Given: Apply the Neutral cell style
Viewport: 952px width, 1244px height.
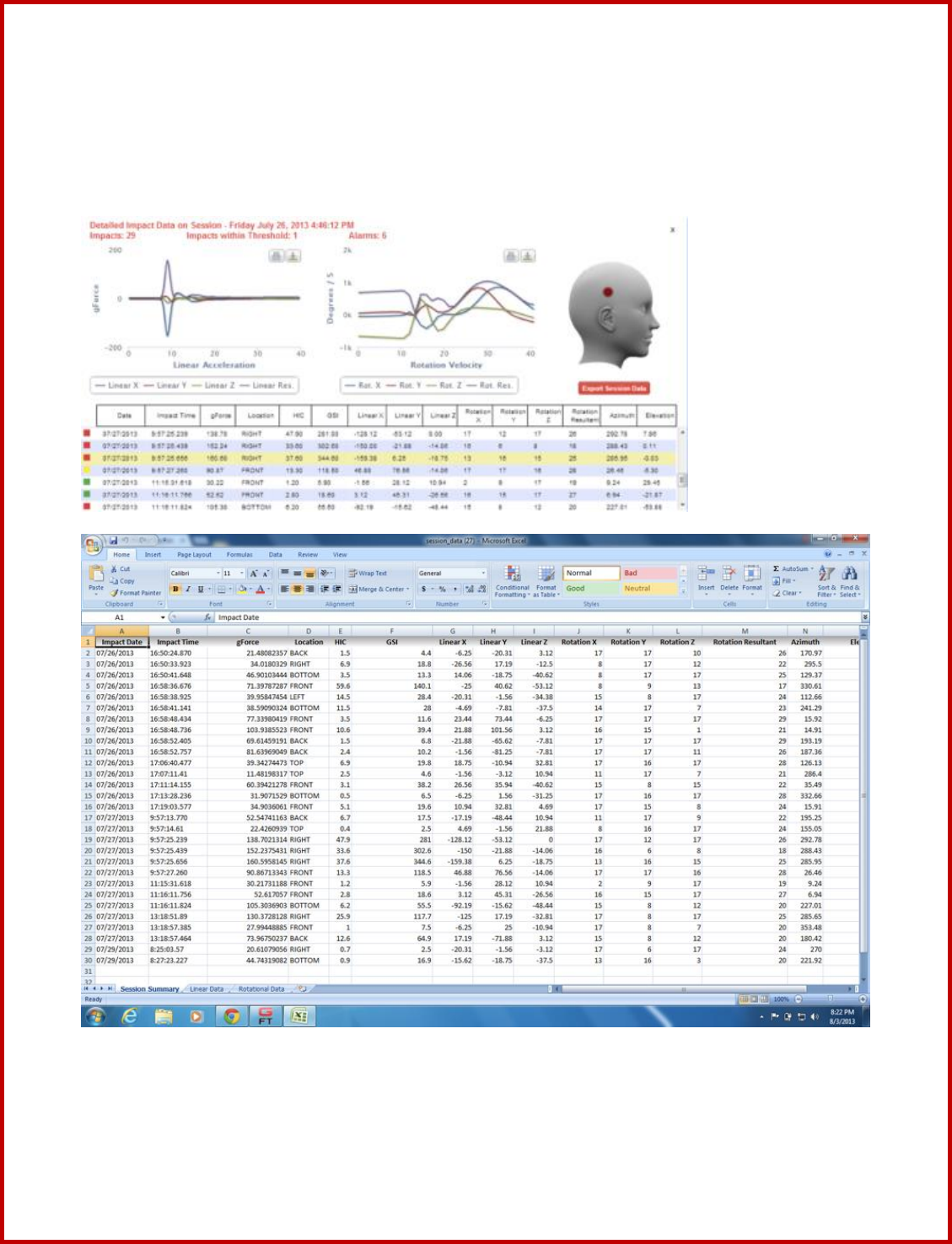Looking at the screenshot, I should (x=648, y=589).
